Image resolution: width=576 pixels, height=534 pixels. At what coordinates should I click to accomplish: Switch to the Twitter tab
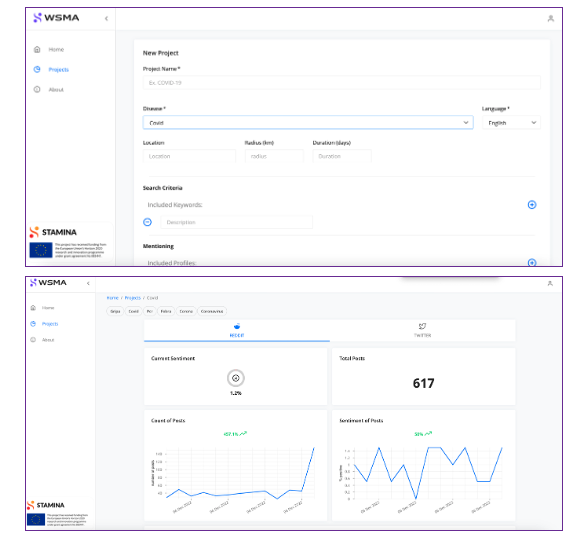click(422, 330)
